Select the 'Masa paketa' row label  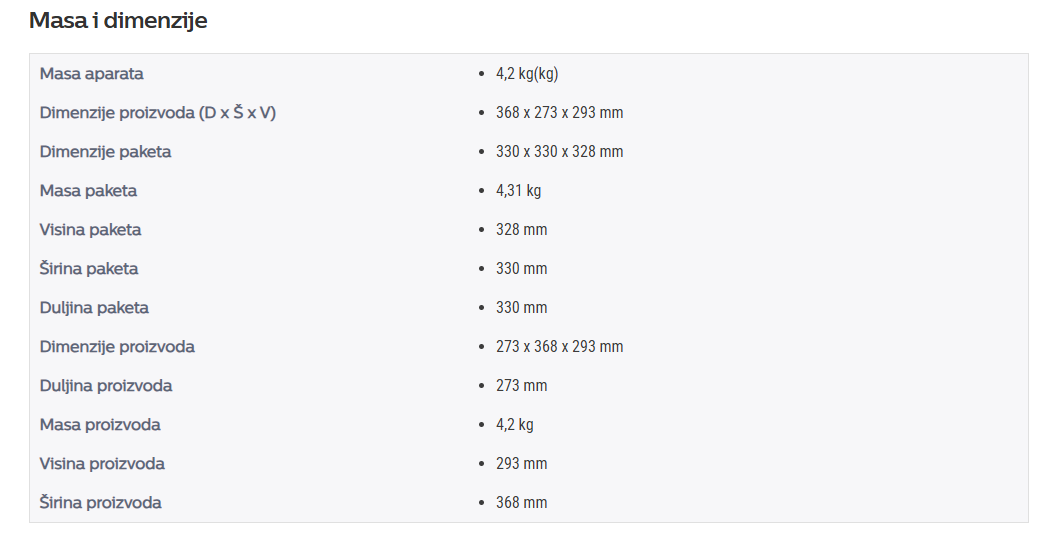(x=88, y=191)
